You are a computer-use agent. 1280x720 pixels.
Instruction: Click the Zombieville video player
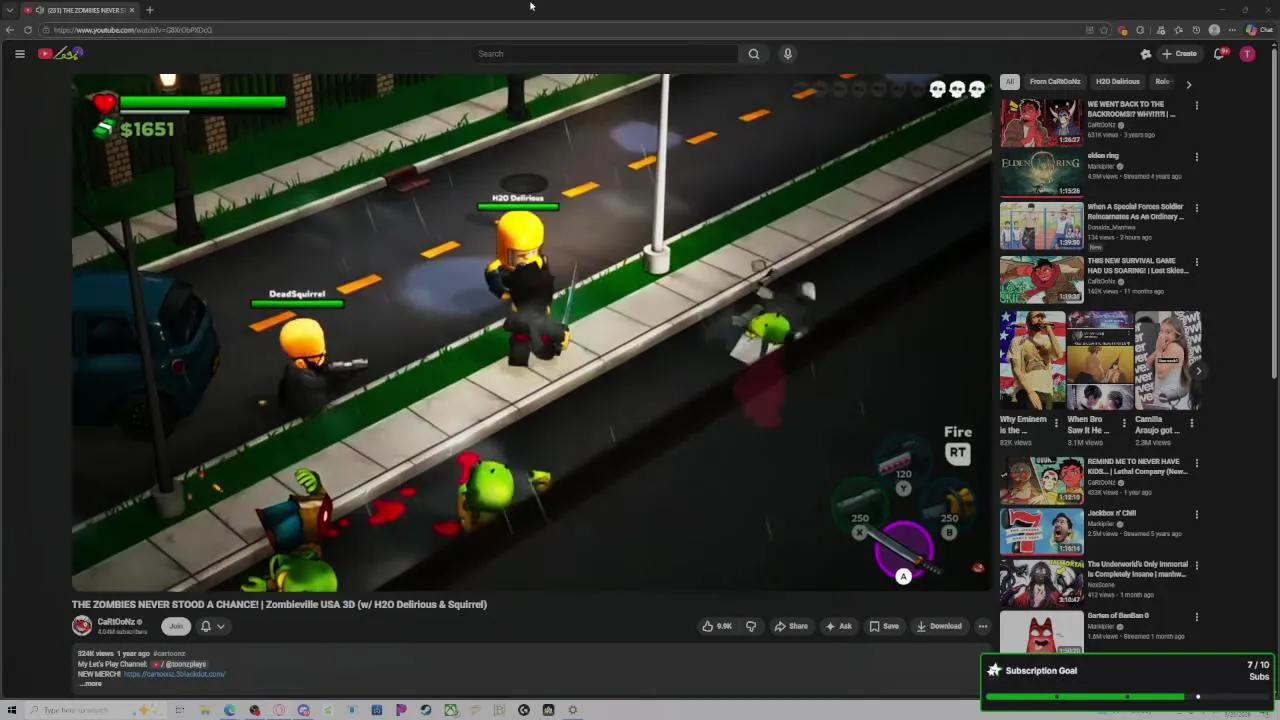(531, 333)
